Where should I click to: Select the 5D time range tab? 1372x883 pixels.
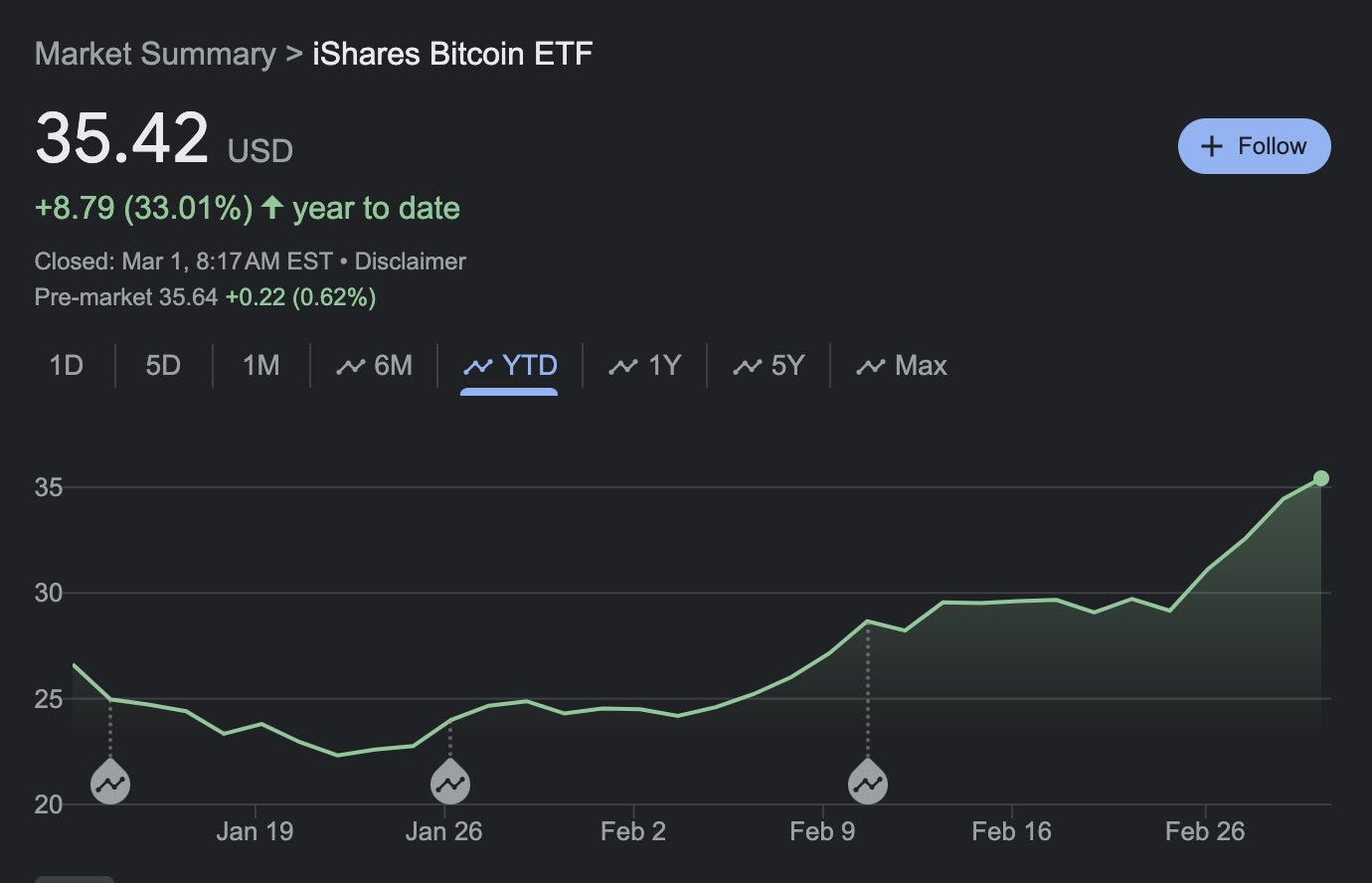pyautogui.click(x=163, y=366)
